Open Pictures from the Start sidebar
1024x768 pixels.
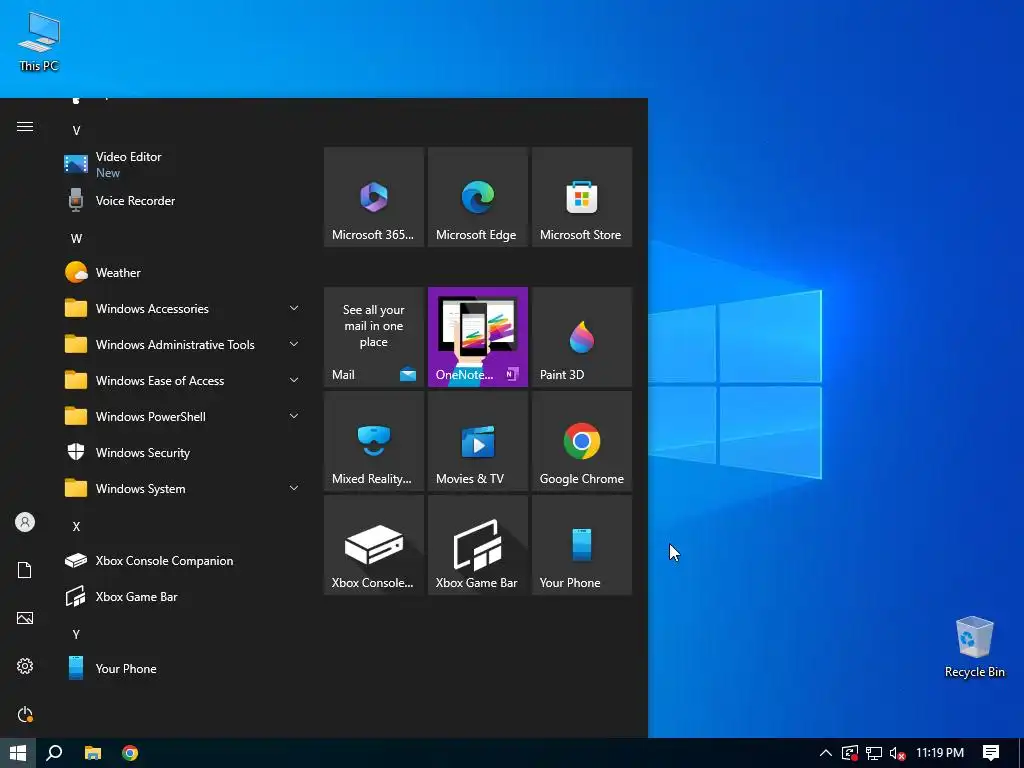coord(25,618)
